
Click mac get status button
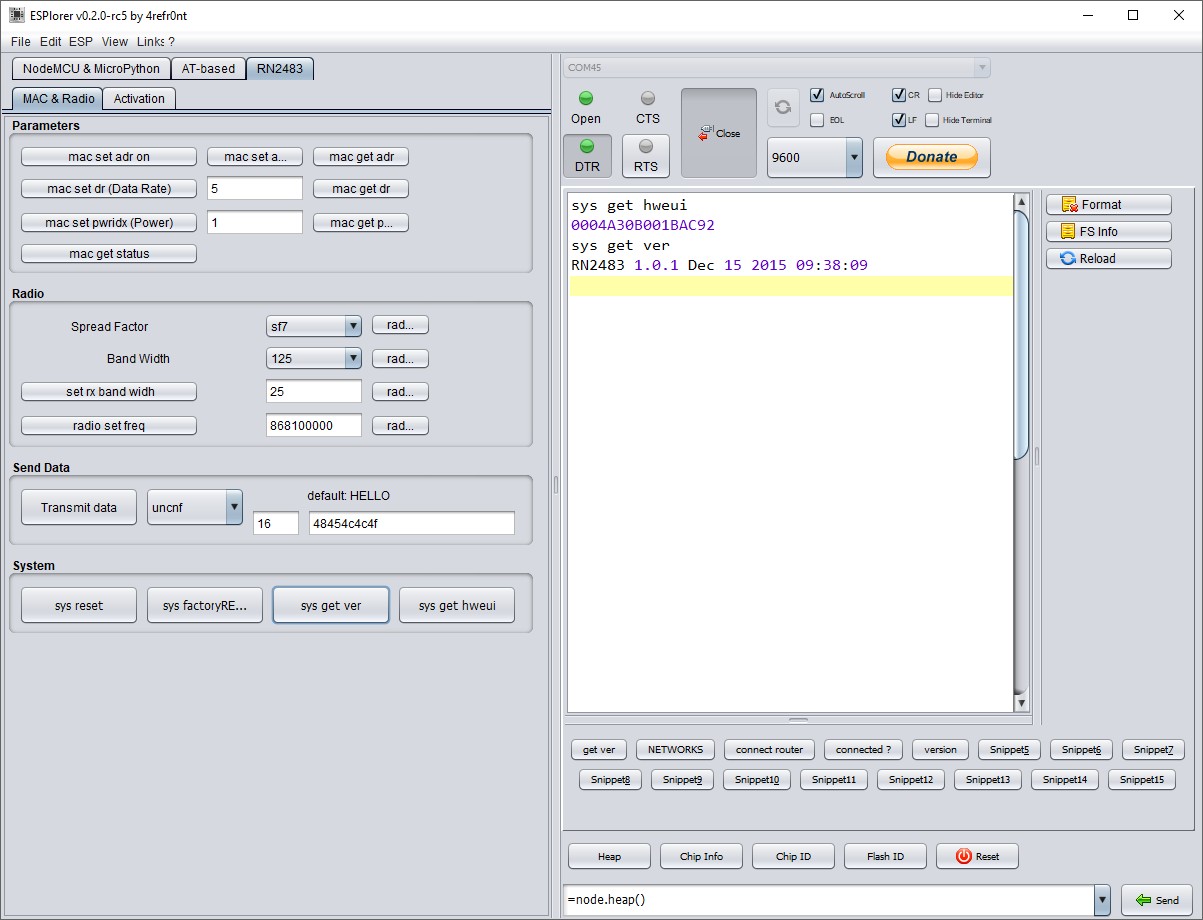(x=109, y=253)
